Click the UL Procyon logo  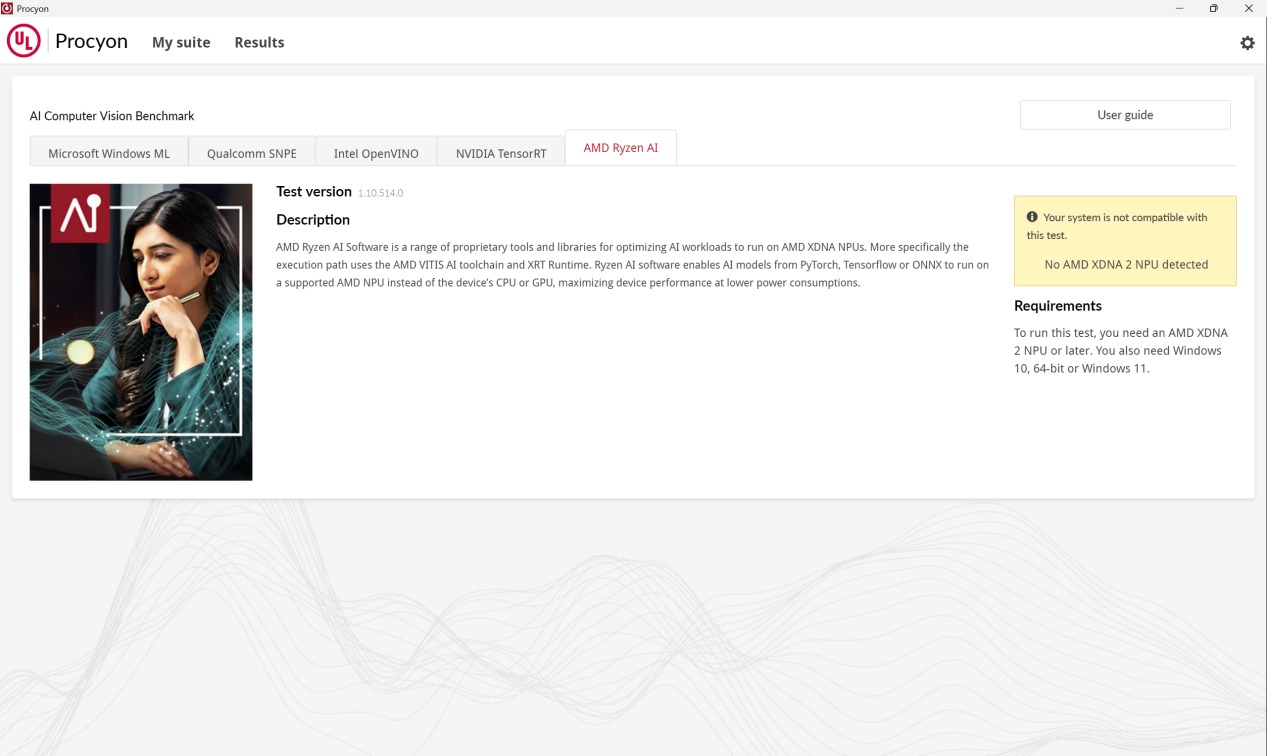coord(68,42)
